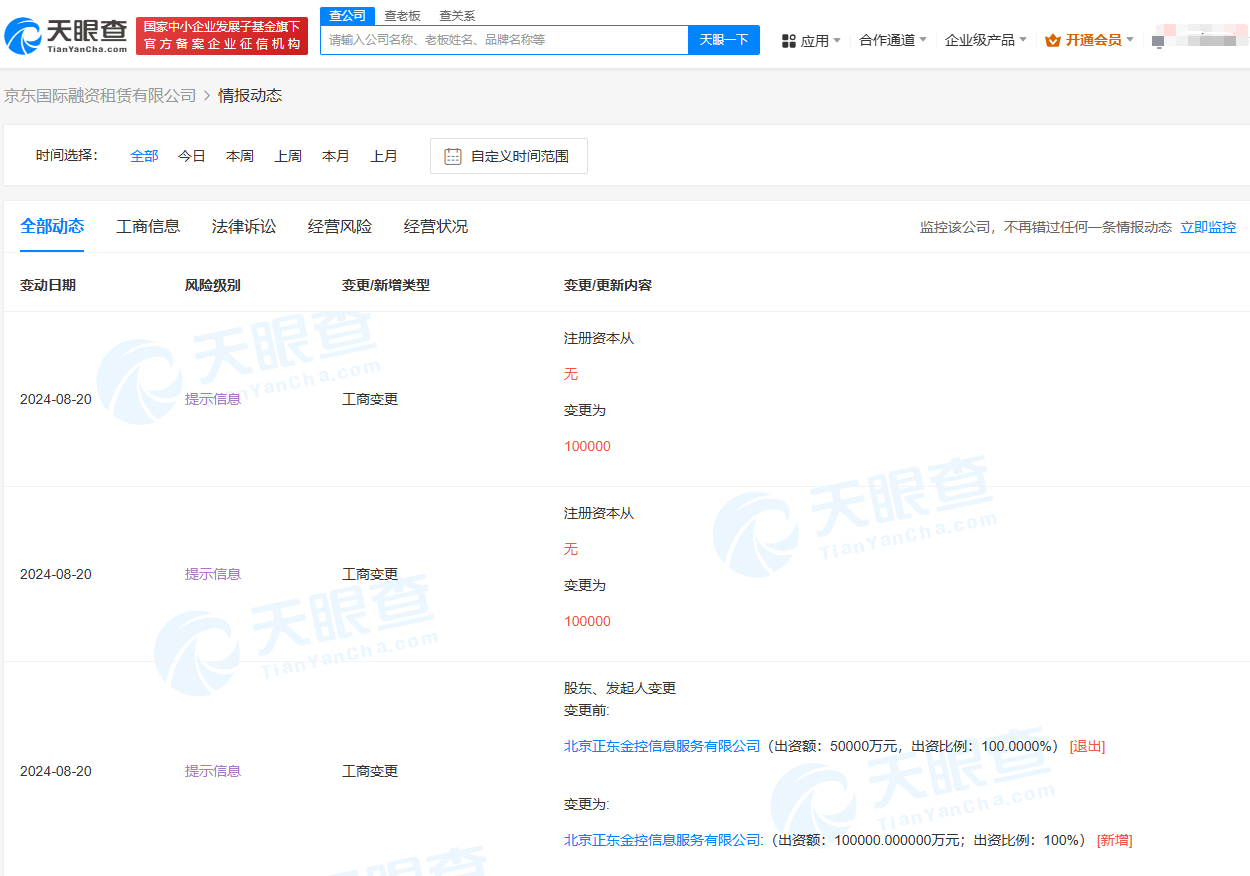
Task: Switch to the 法律诉讼 tab
Action: pos(244,226)
